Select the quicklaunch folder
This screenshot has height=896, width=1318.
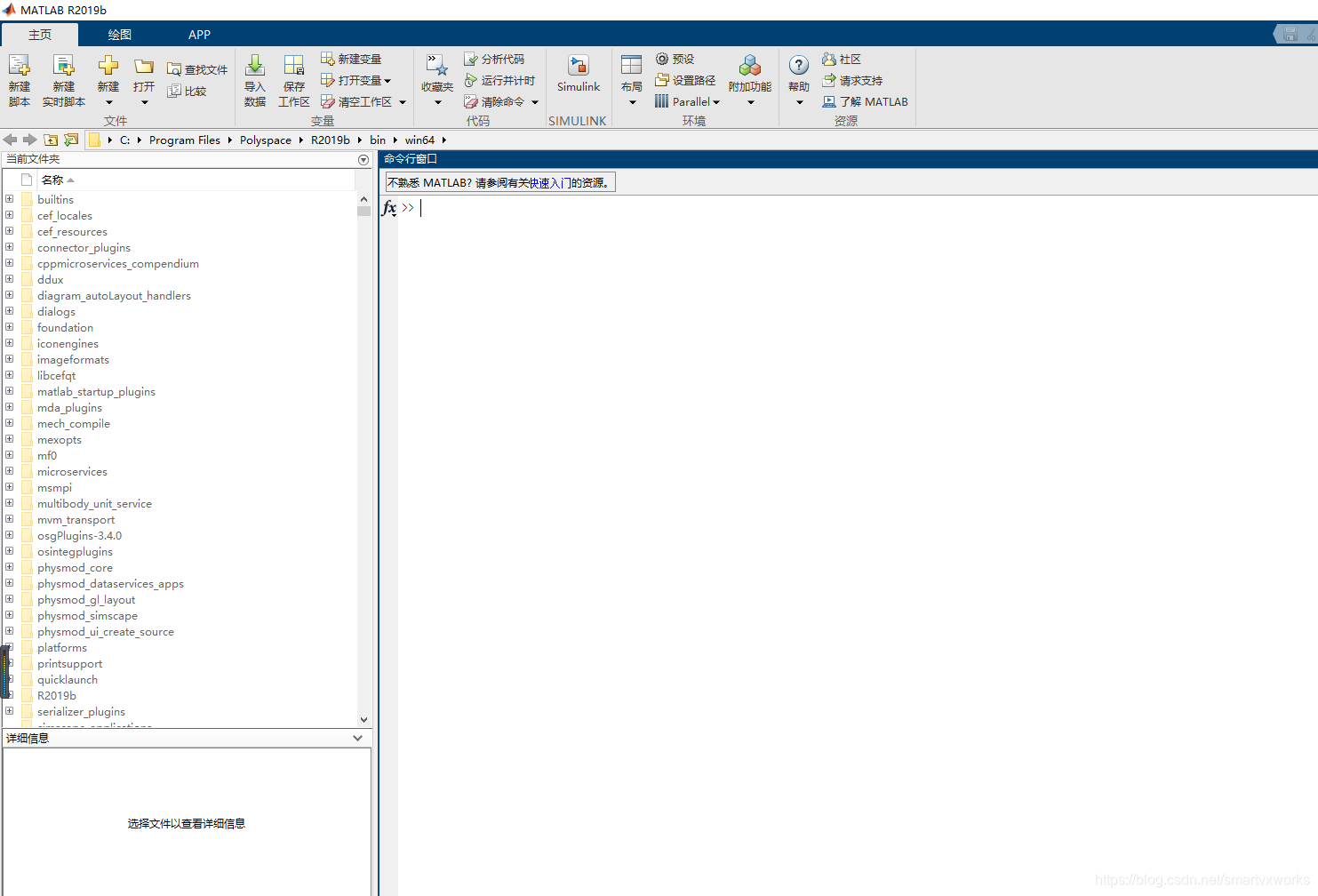(x=68, y=680)
